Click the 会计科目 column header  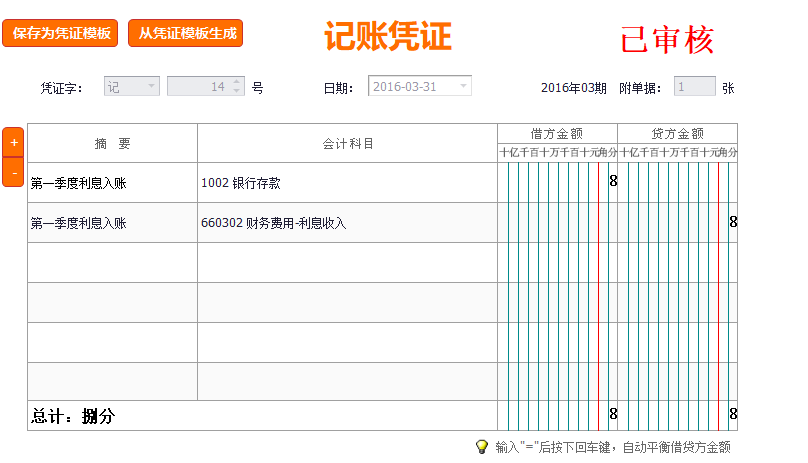347,143
